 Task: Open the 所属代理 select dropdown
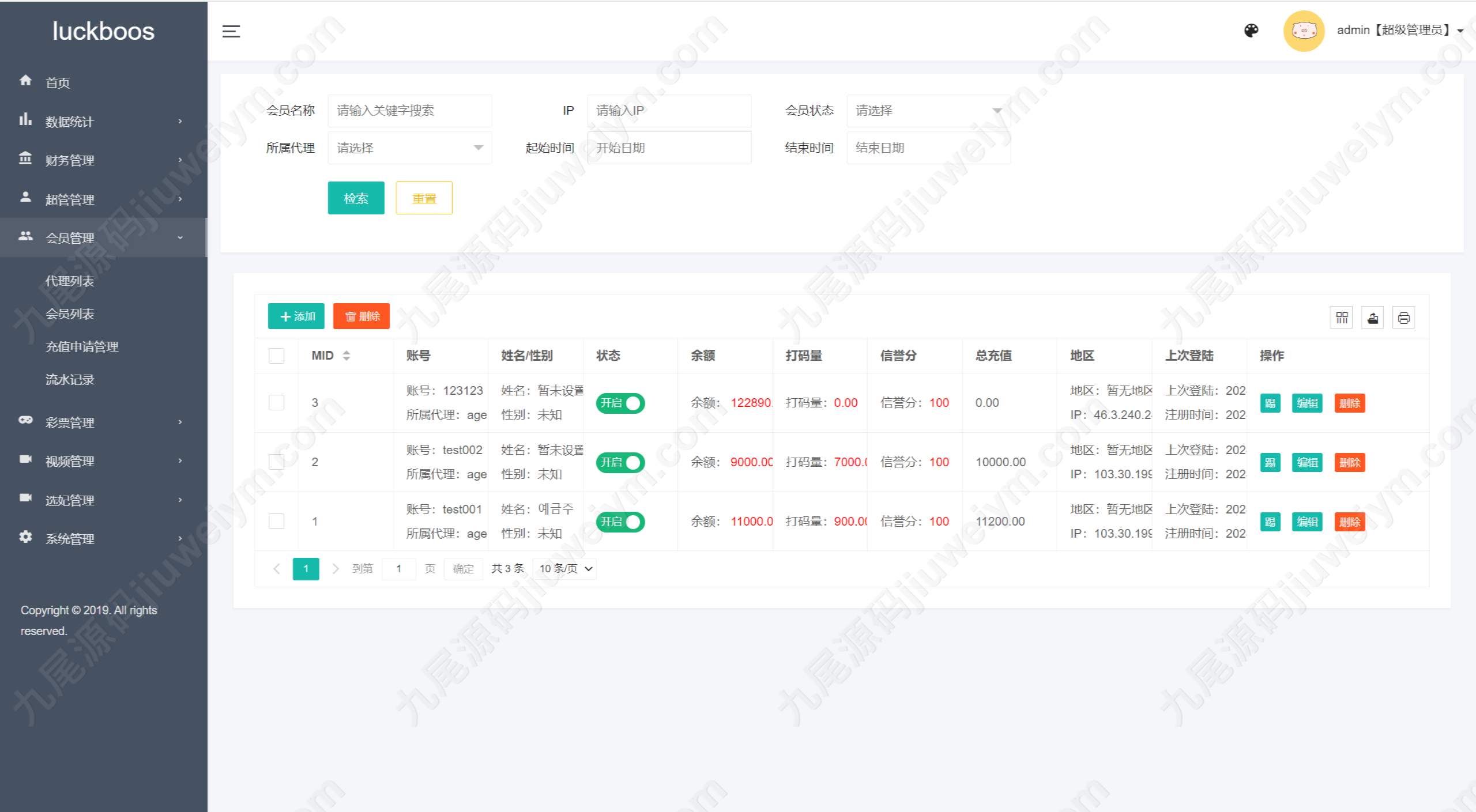(x=409, y=148)
